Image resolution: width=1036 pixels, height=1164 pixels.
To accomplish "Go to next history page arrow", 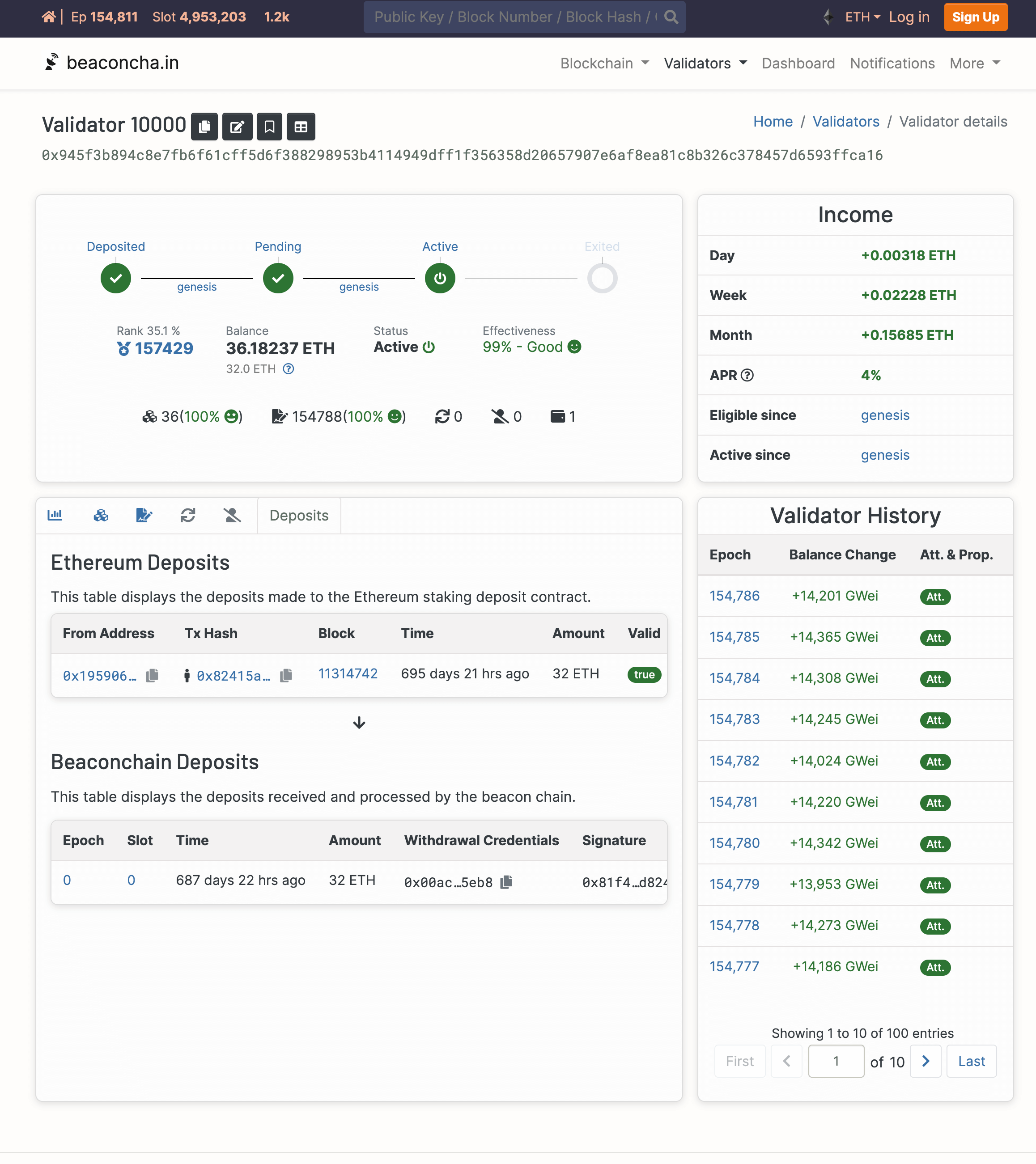I will (x=925, y=1061).
